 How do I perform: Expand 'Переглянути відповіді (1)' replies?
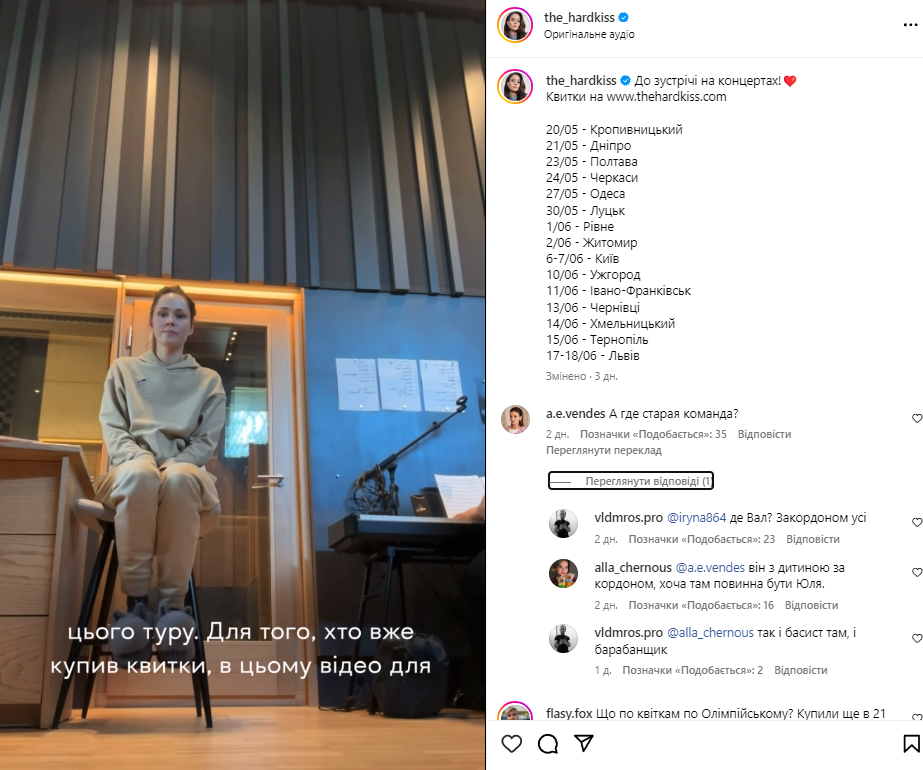pyautogui.click(x=630, y=481)
